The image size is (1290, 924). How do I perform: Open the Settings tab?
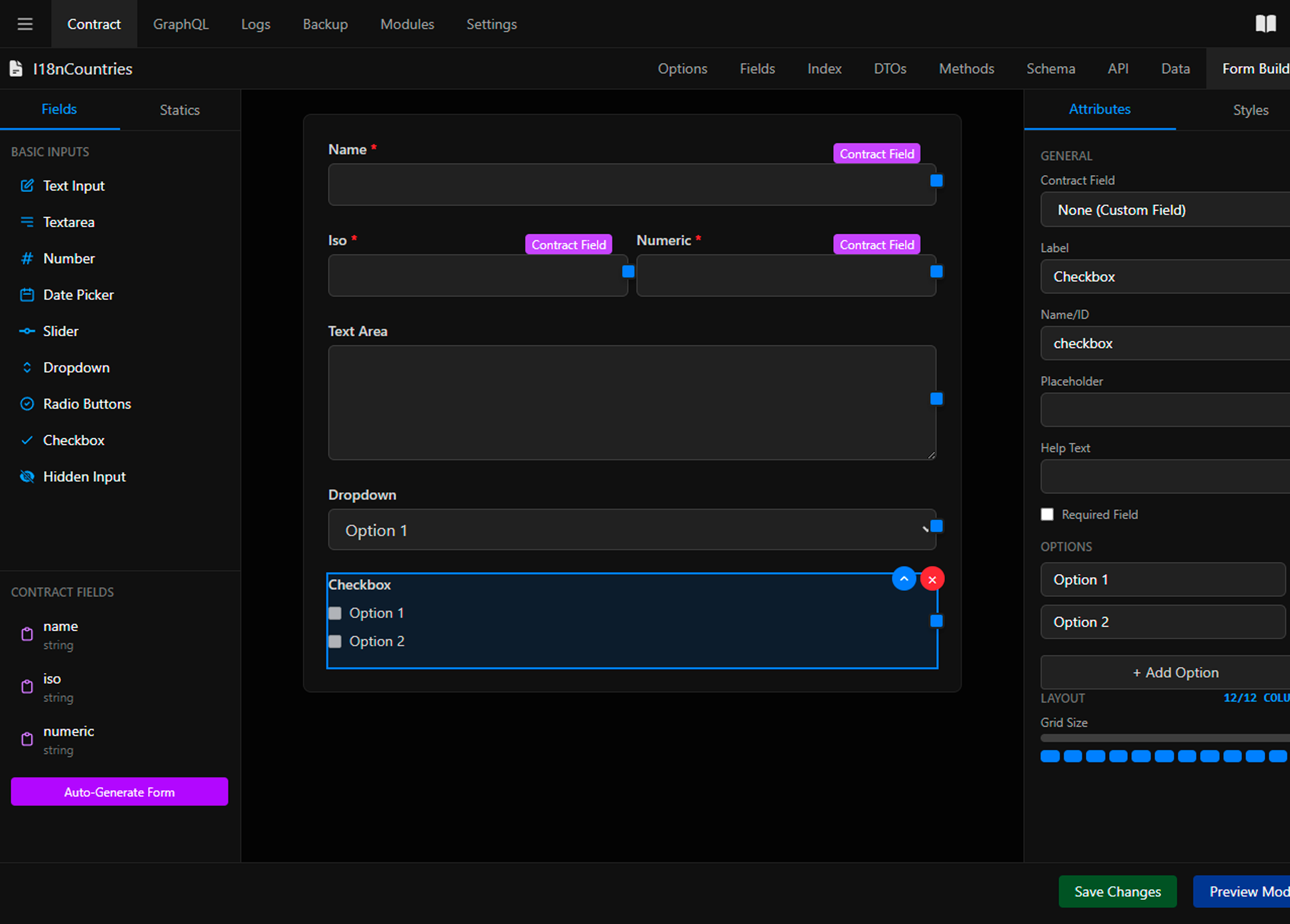491,24
